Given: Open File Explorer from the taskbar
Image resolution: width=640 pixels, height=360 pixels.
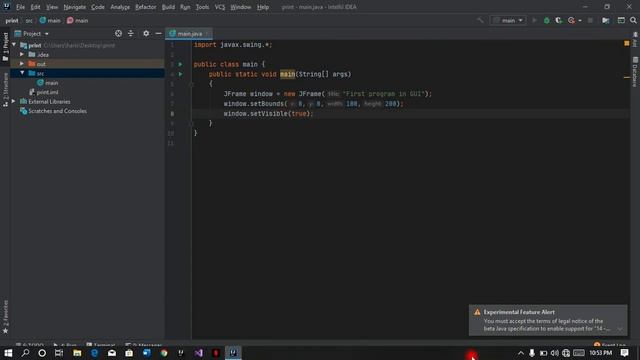Looking at the screenshot, I should [77, 353].
